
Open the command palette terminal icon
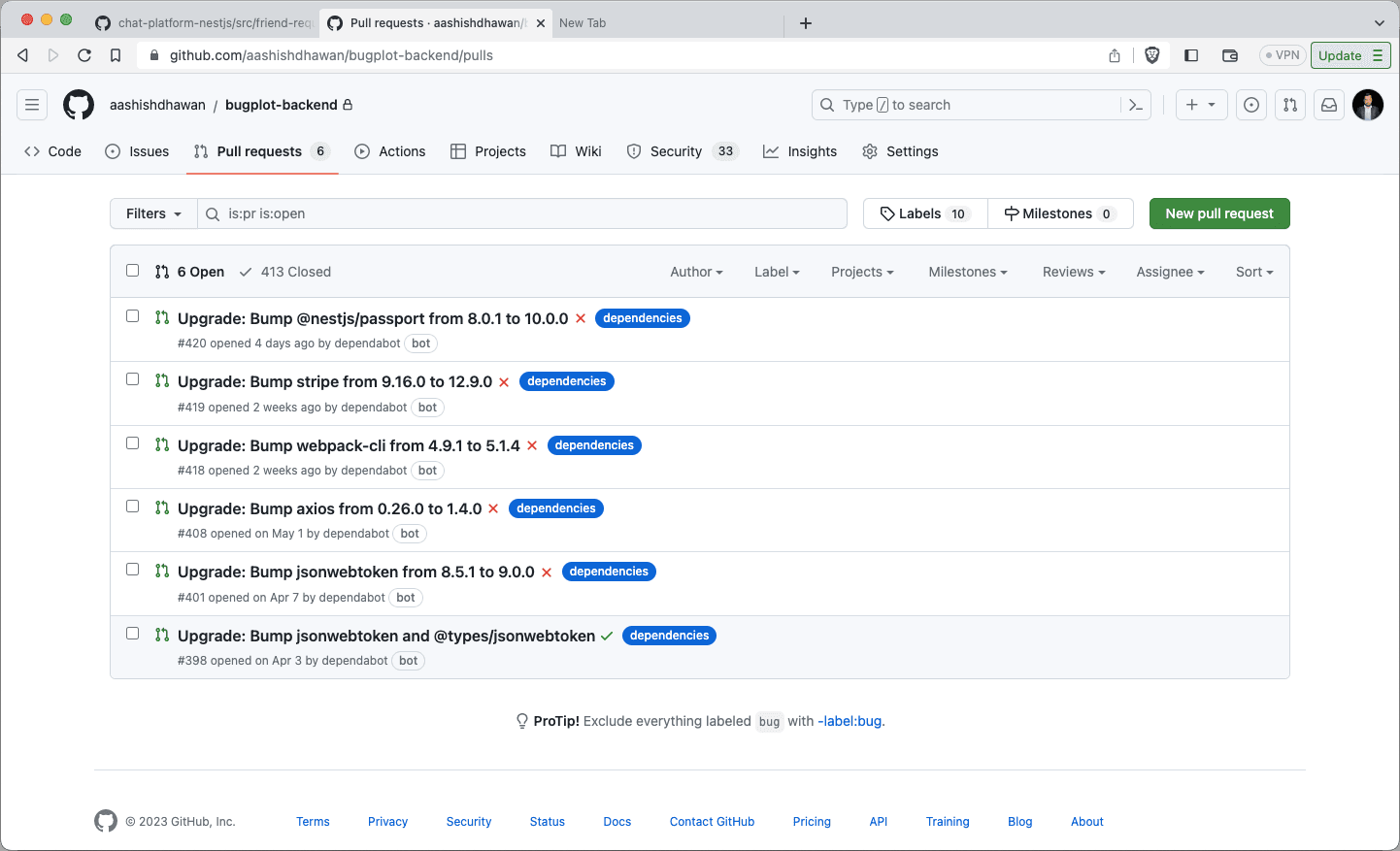[1135, 104]
